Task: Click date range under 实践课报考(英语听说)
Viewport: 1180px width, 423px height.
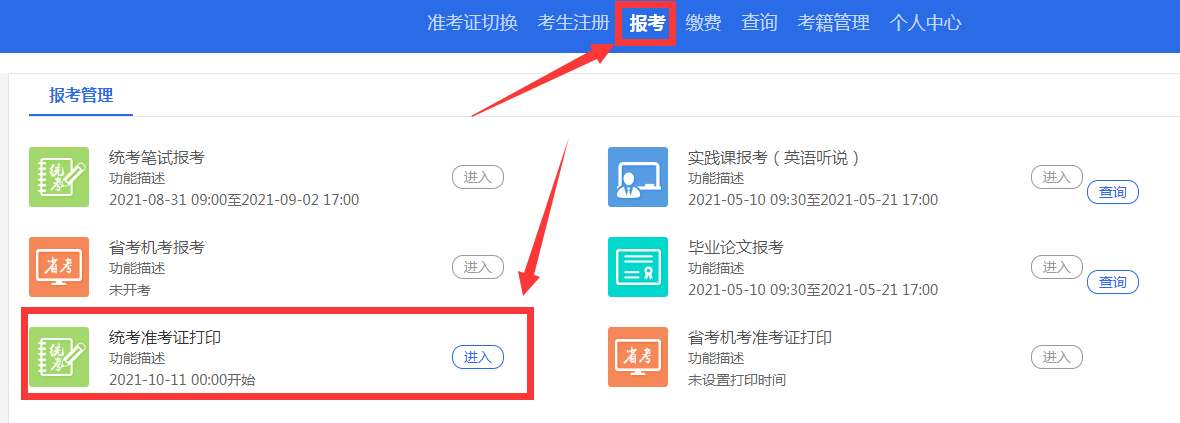Action: 813,200
